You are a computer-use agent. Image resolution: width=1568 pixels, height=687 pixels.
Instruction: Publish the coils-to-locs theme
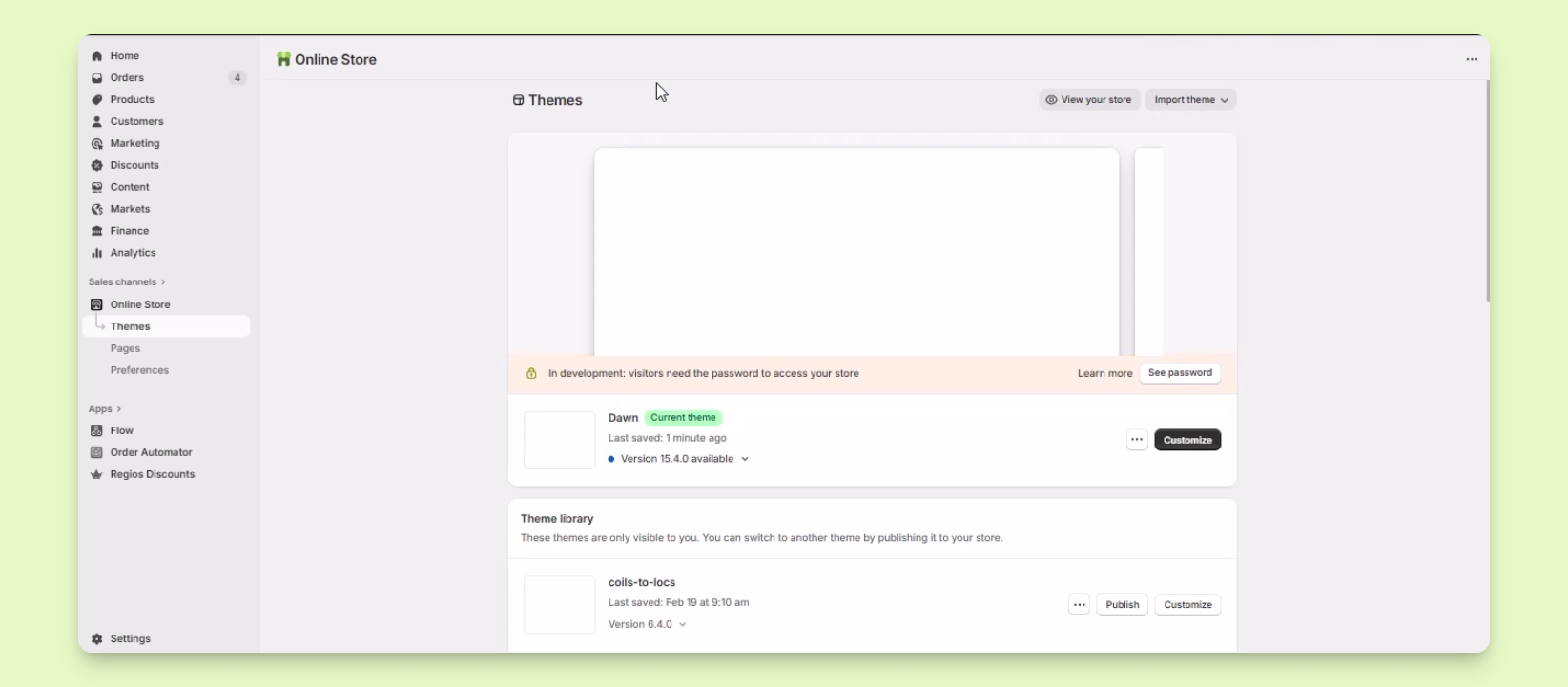[1123, 605]
